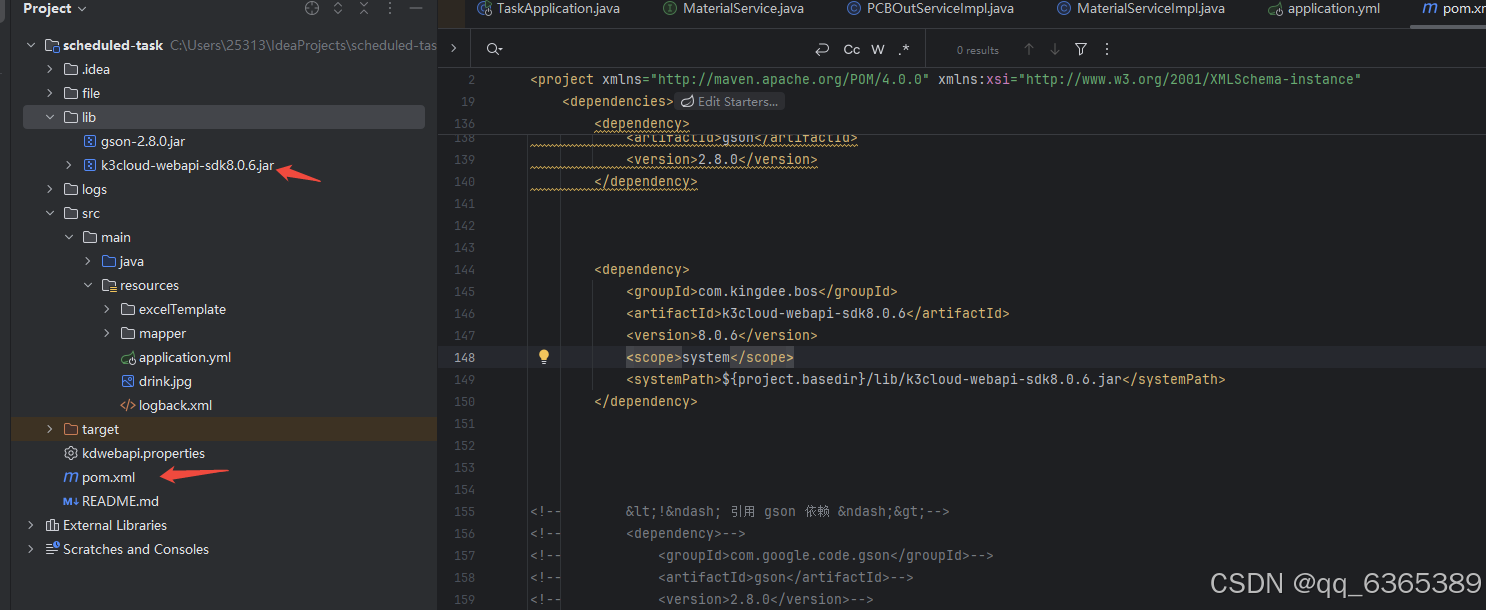This screenshot has height=610, width=1486.
Task: Enable regex search mode
Action: (x=903, y=48)
